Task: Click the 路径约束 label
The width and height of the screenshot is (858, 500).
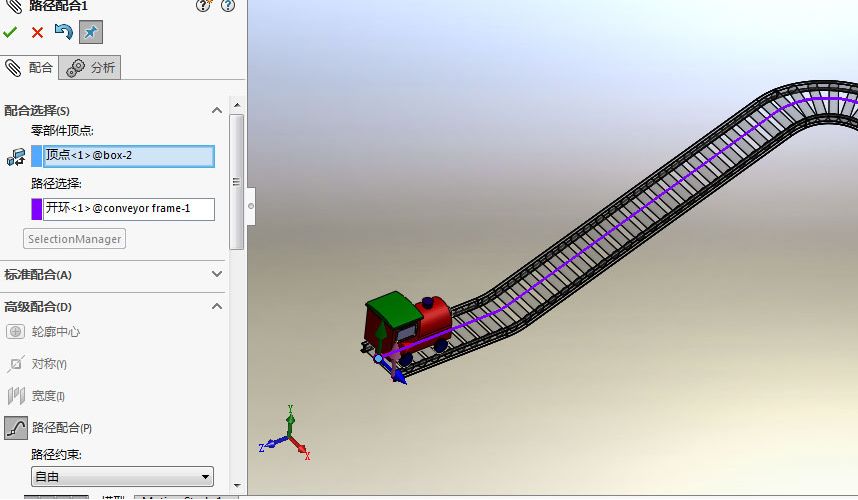Action: click(56, 455)
